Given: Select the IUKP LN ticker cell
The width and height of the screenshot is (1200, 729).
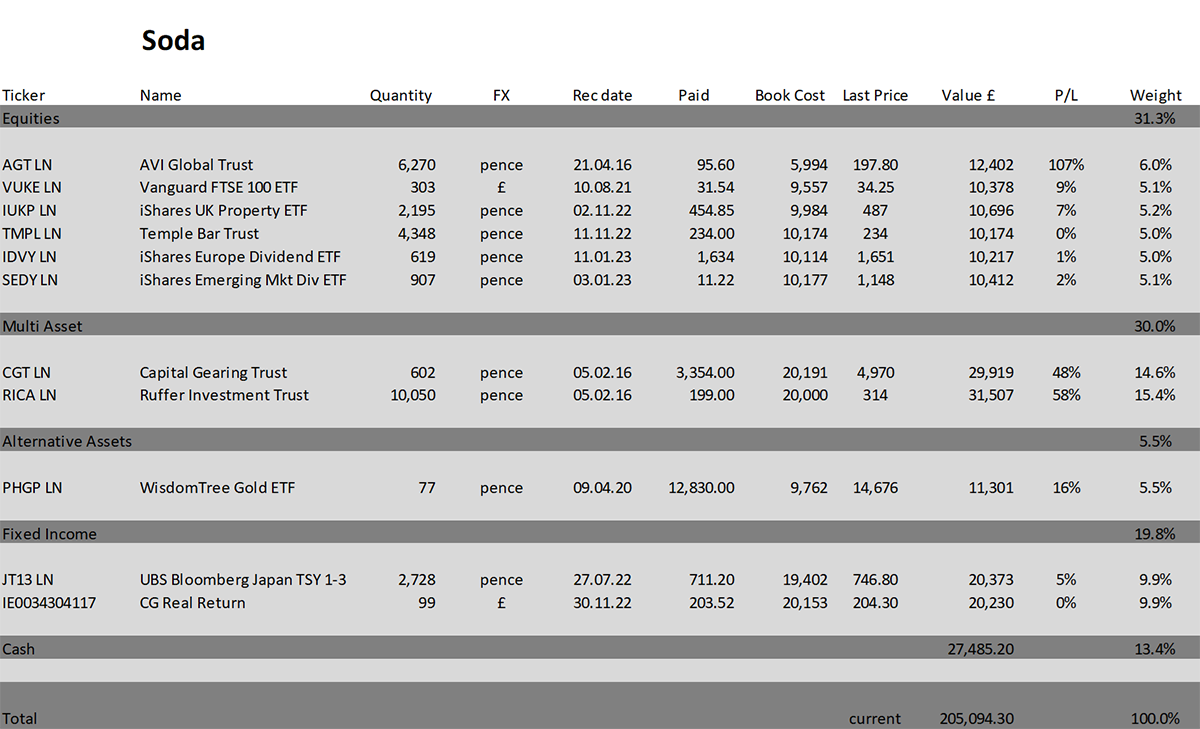Looking at the screenshot, I should click(30, 211).
